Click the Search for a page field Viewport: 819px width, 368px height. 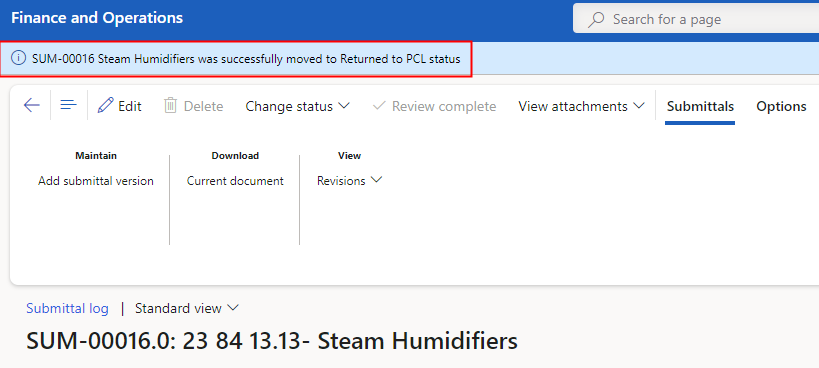[696, 19]
